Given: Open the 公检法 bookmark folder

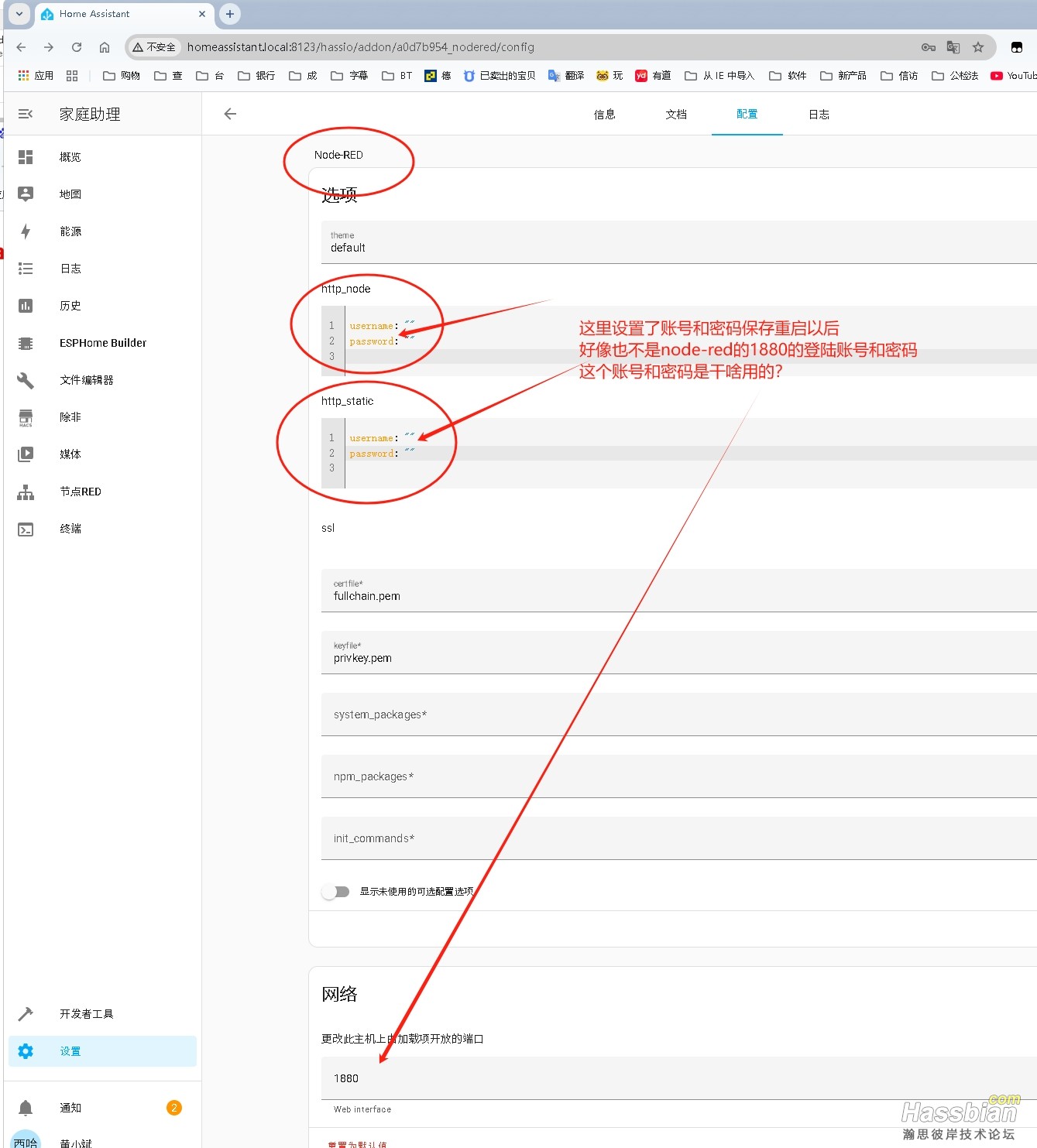Looking at the screenshot, I should click(x=955, y=75).
